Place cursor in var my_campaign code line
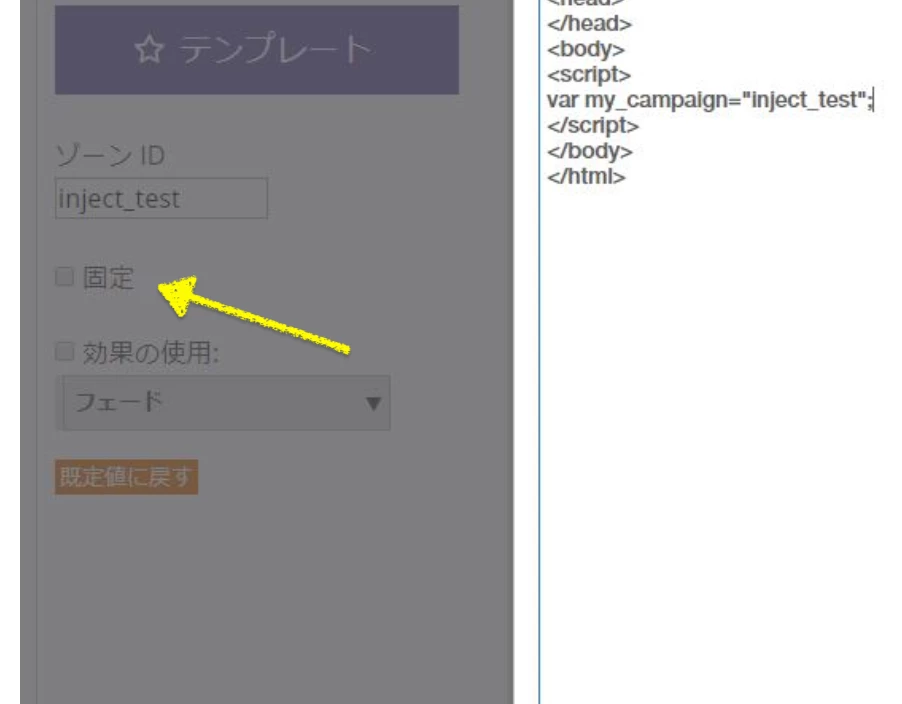 (710, 100)
